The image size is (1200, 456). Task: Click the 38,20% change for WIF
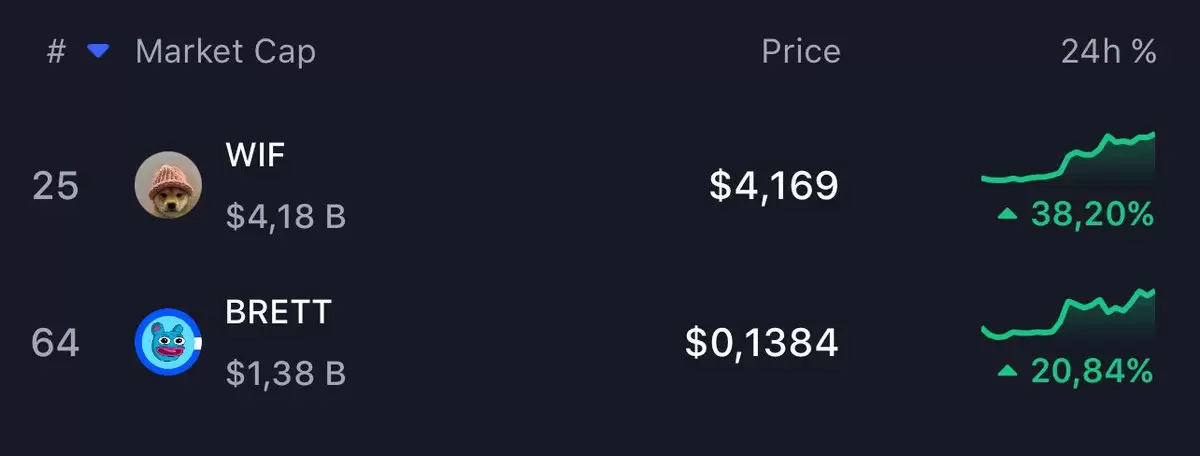[x=1092, y=213]
